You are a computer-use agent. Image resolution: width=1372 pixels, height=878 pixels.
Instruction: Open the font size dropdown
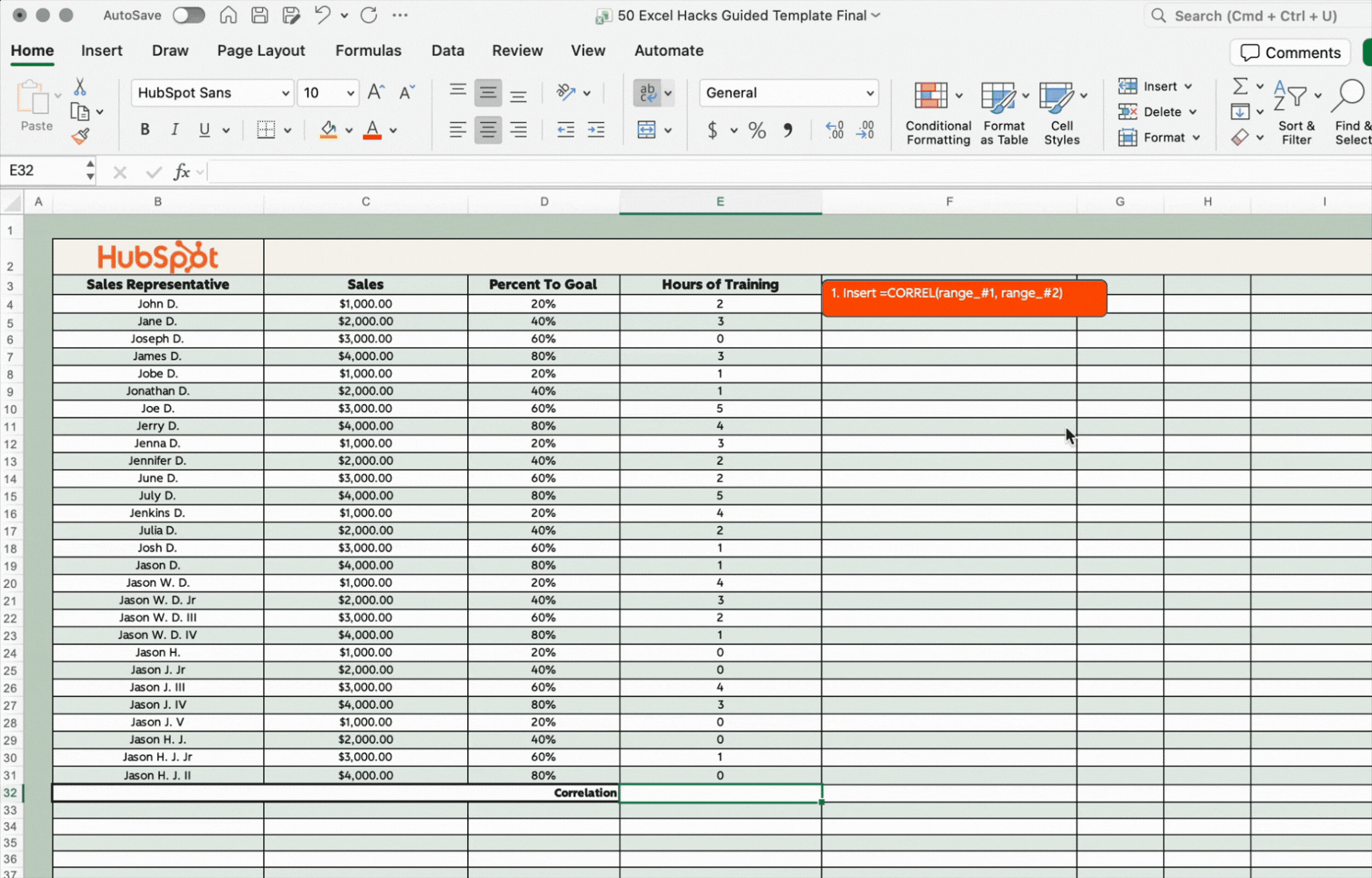350,94
